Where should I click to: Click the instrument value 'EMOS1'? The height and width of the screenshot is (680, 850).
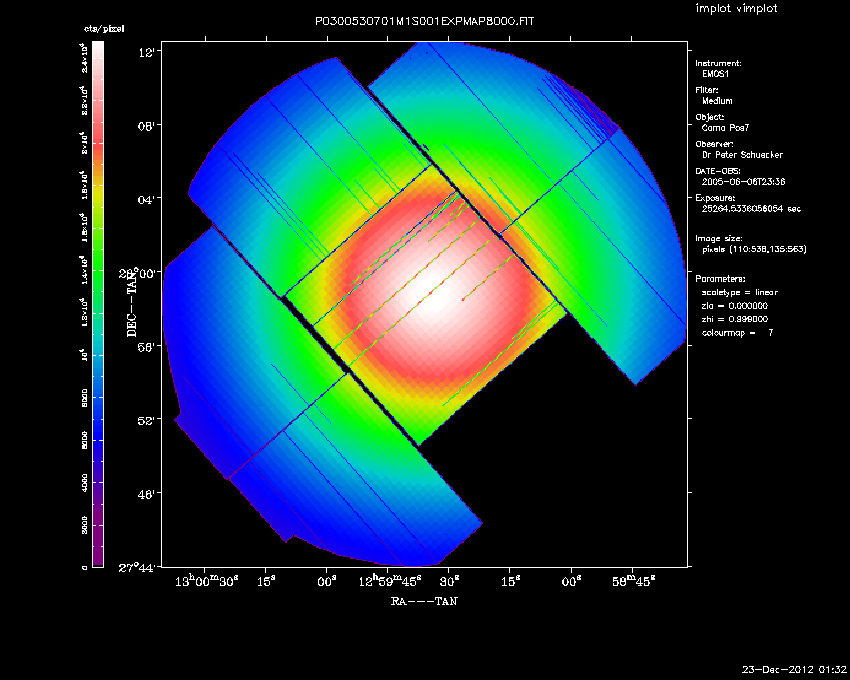(x=716, y=74)
